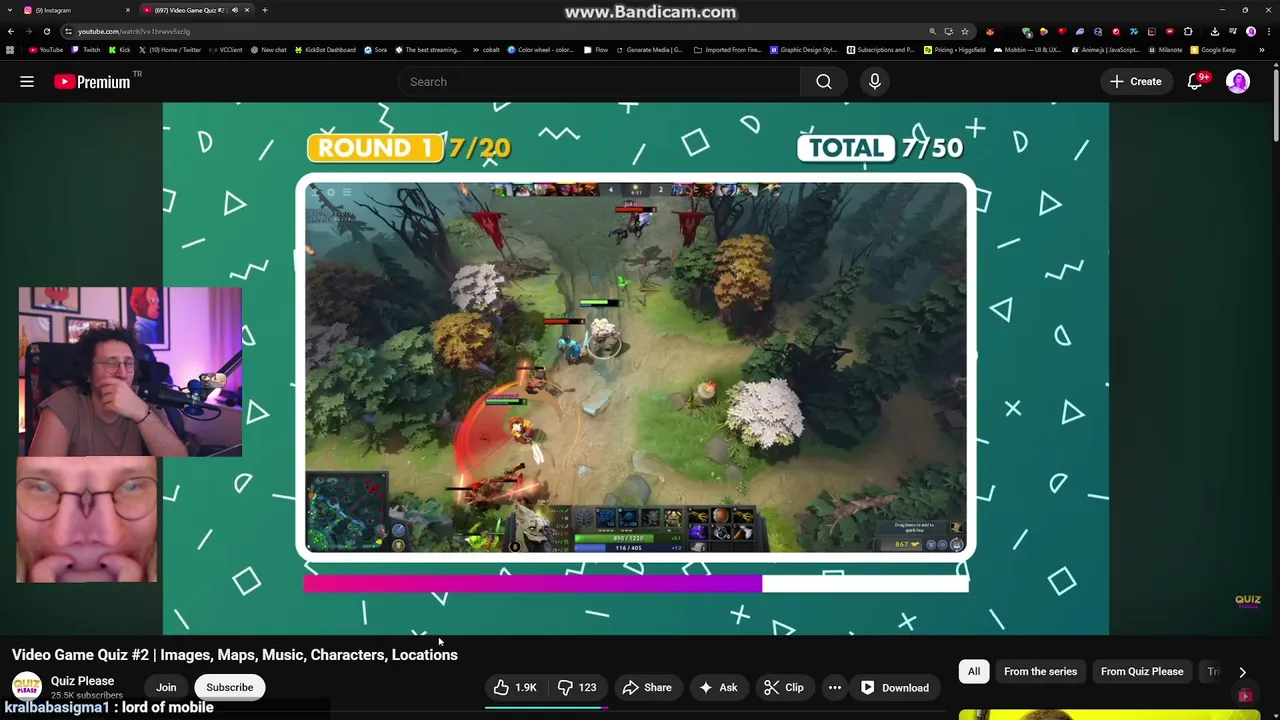Viewport: 1280px width, 720px height.
Task: Create a Clip of the video
Action: tap(784, 687)
